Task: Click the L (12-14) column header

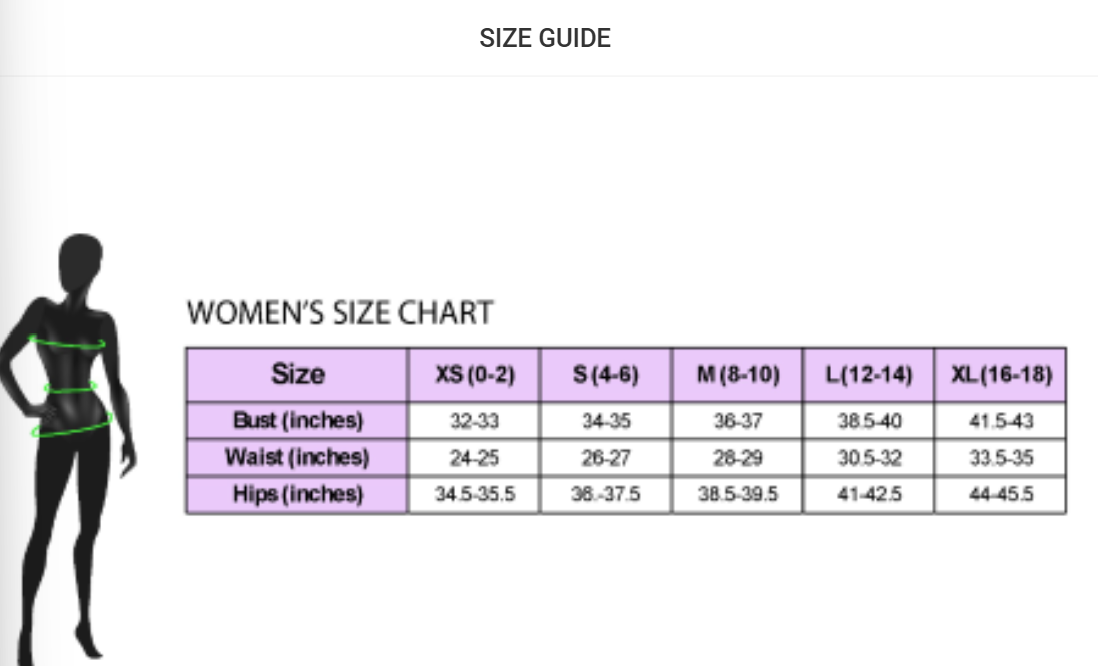Action: tap(869, 375)
